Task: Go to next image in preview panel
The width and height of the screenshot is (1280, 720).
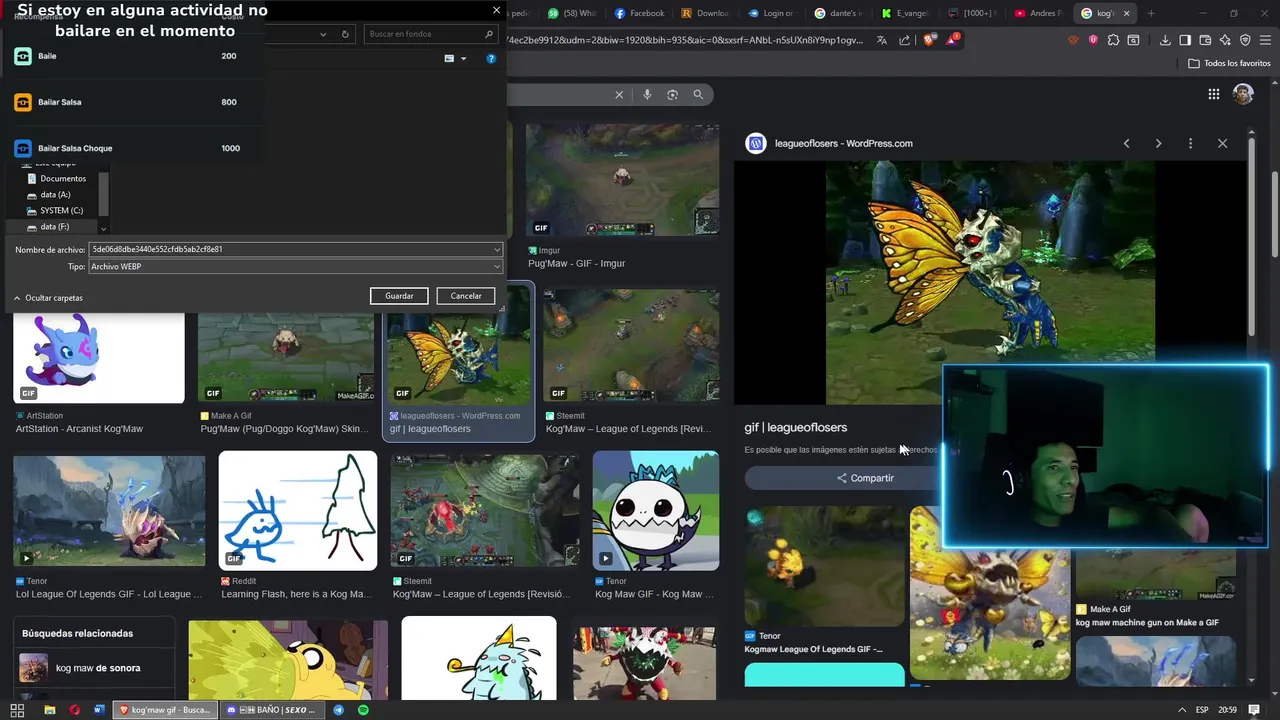Action: click(1158, 143)
